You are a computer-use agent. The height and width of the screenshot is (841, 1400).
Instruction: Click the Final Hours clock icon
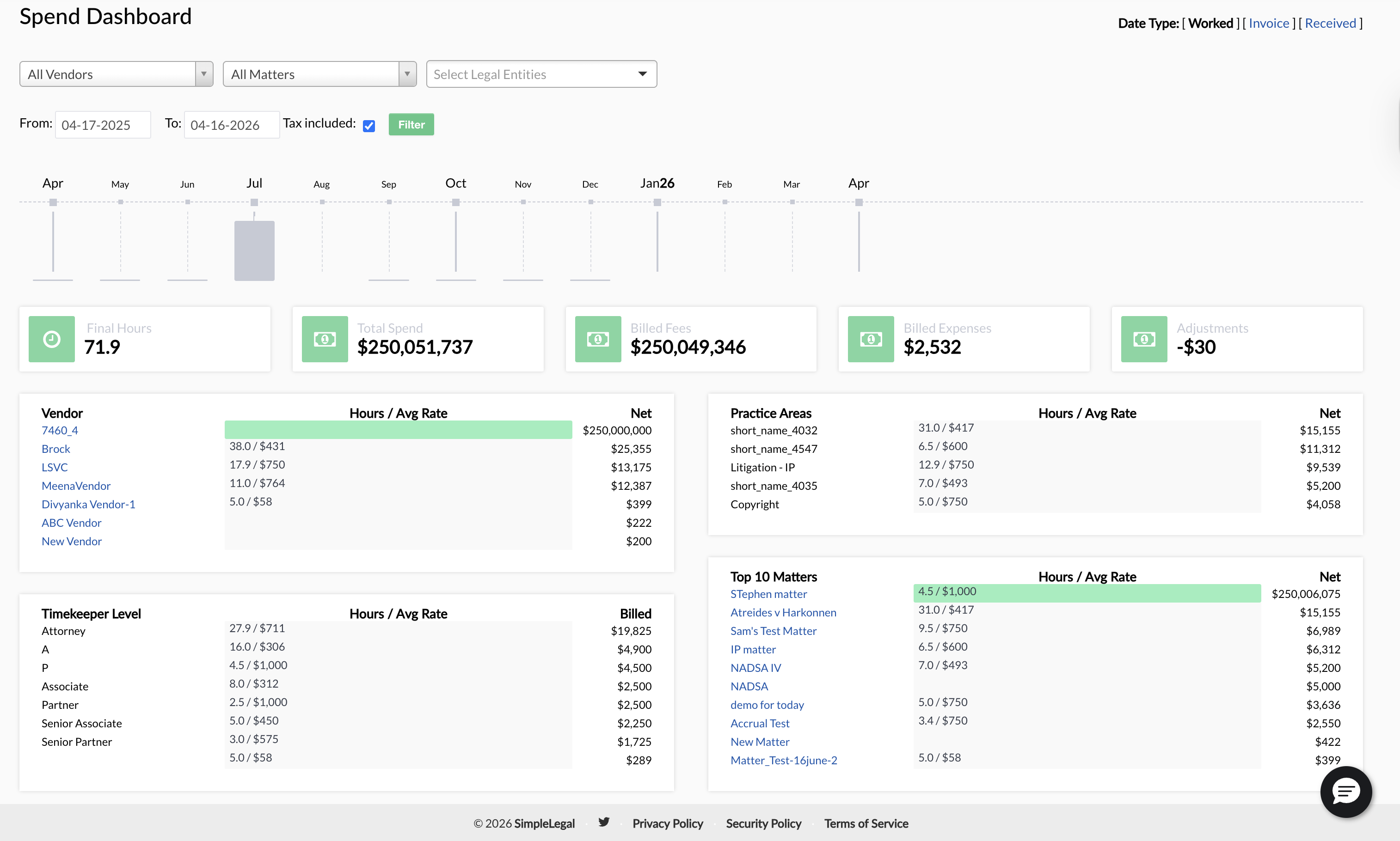(52, 339)
